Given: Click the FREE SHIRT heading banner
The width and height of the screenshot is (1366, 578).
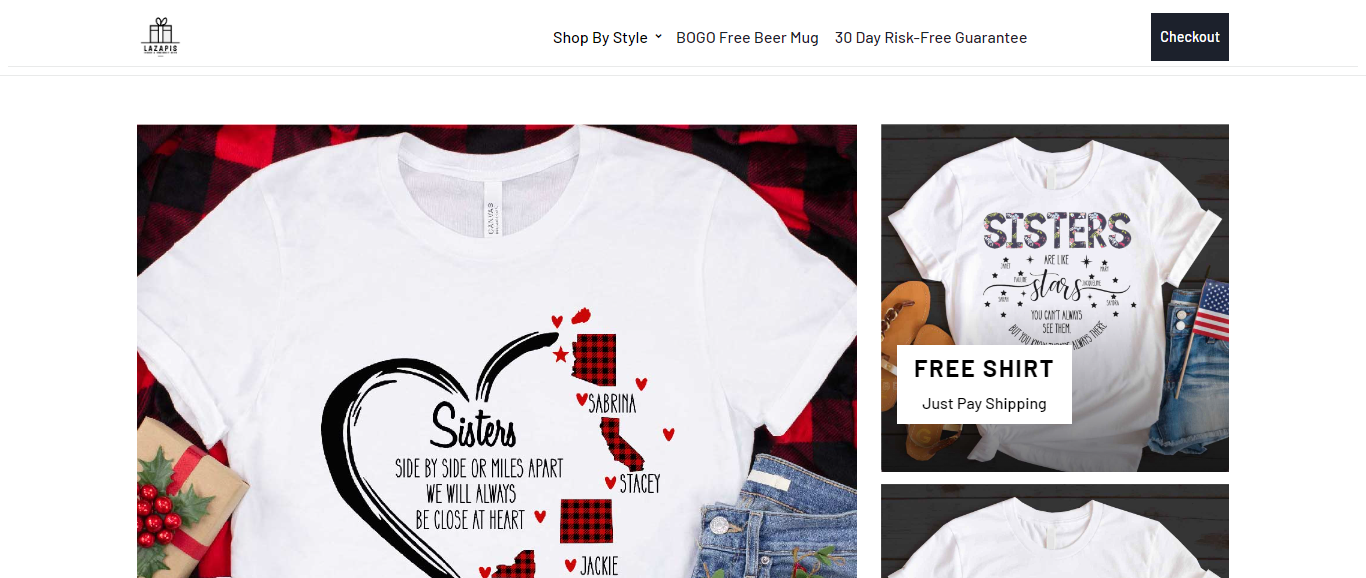Looking at the screenshot, I should pos(984,369).
